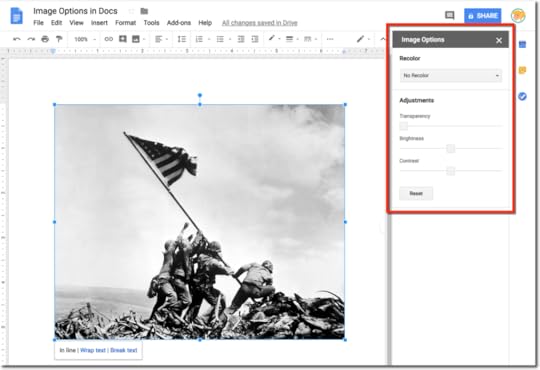The width and height of the screenshot is (540, 370).
Task: Open the Add-ons menu
Action: coord(179,23)
